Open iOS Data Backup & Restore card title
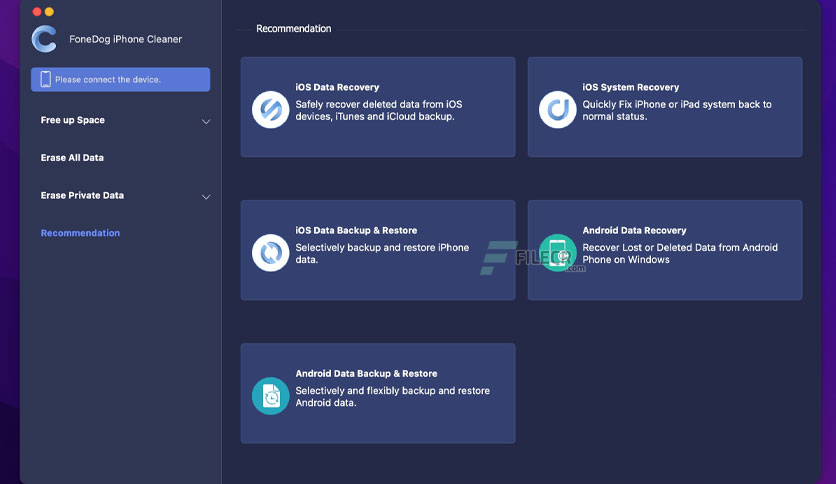Viewport: 836px width, 484px height. (x=356, y=230)
